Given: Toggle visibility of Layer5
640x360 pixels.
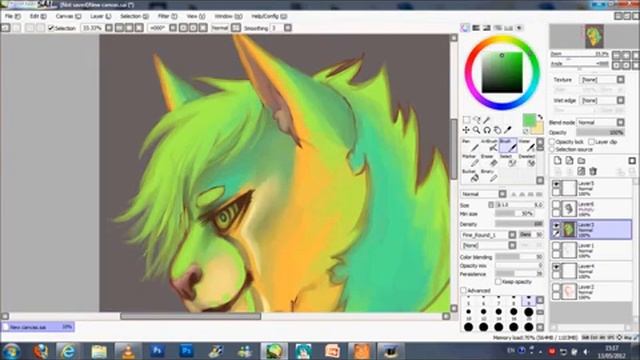Looking at the screenshot, I should pos(556,184).
